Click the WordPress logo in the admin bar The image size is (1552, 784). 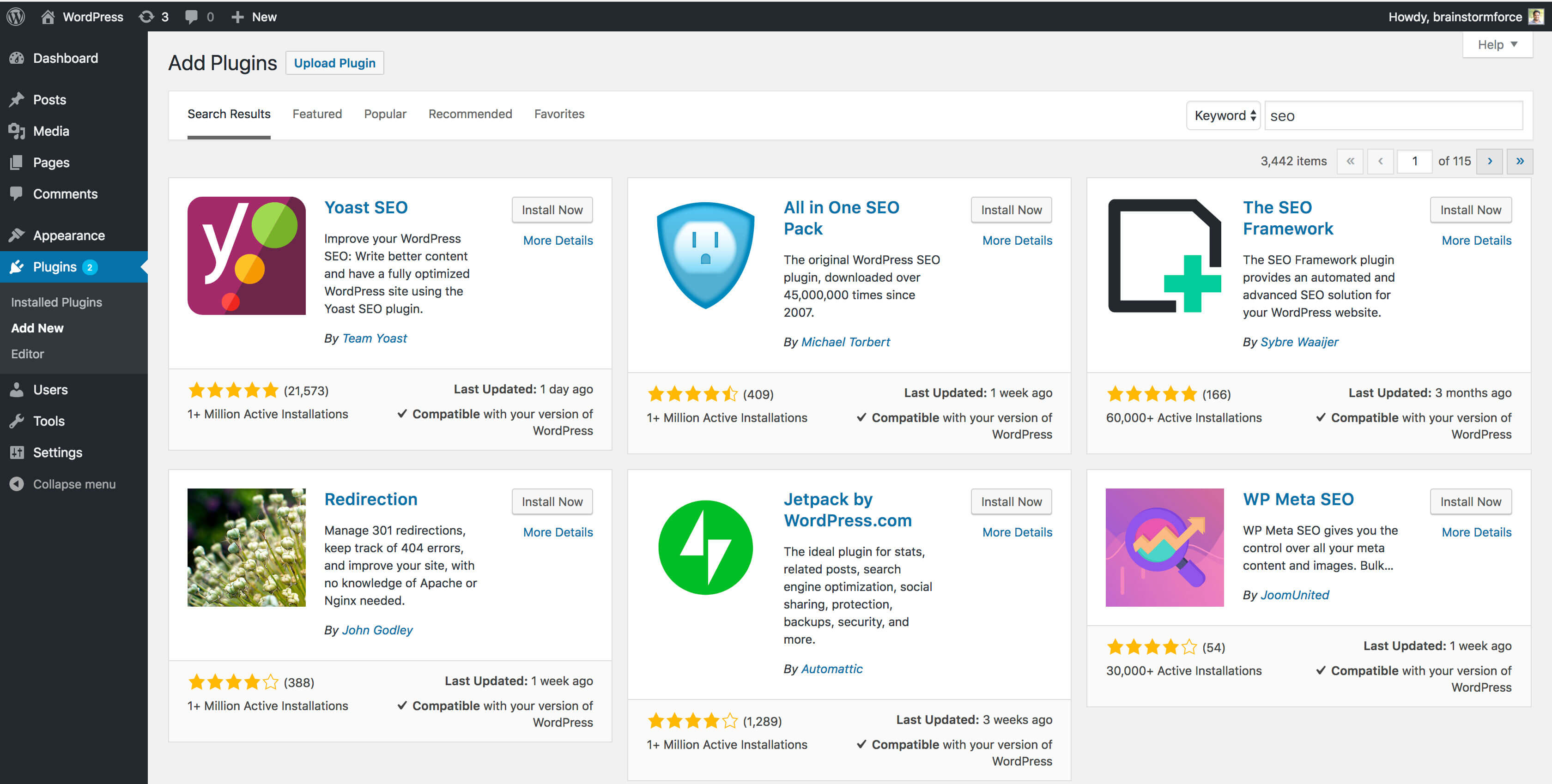tap(15, 16)
